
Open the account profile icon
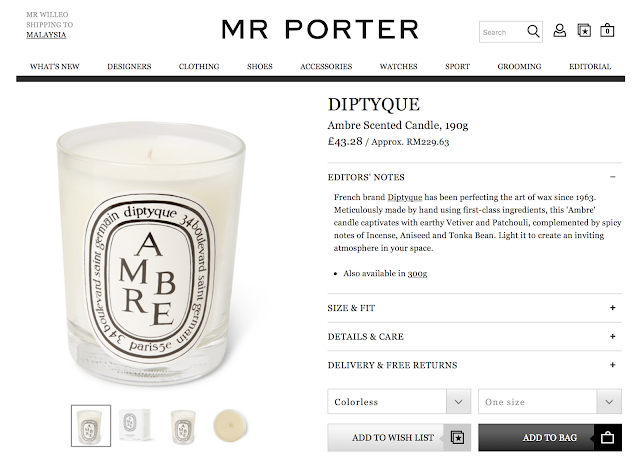(560, 31)
